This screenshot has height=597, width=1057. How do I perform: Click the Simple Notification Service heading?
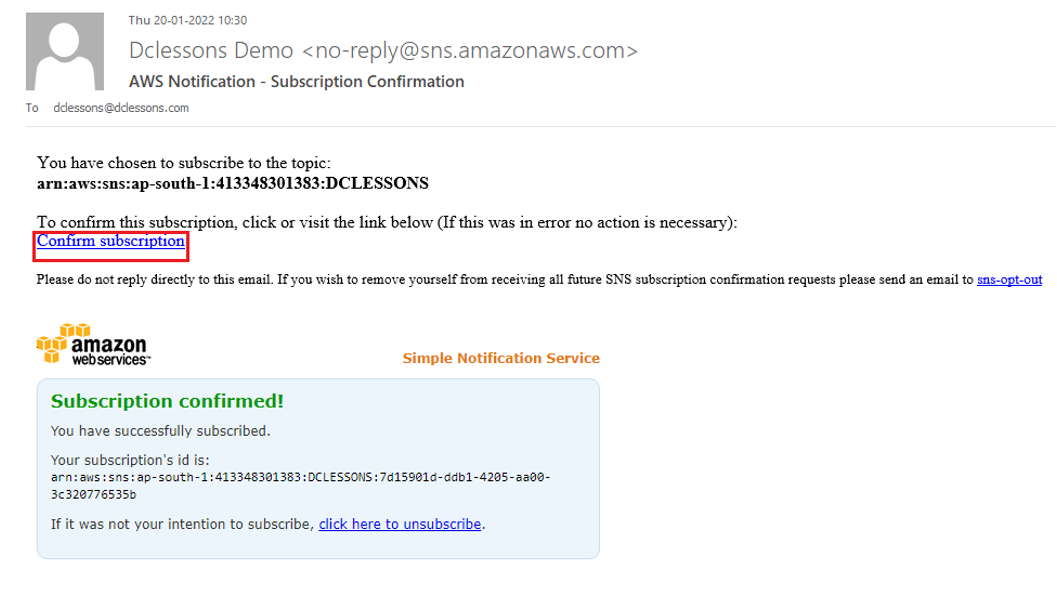pyautogui.click(x=501, y=358)
